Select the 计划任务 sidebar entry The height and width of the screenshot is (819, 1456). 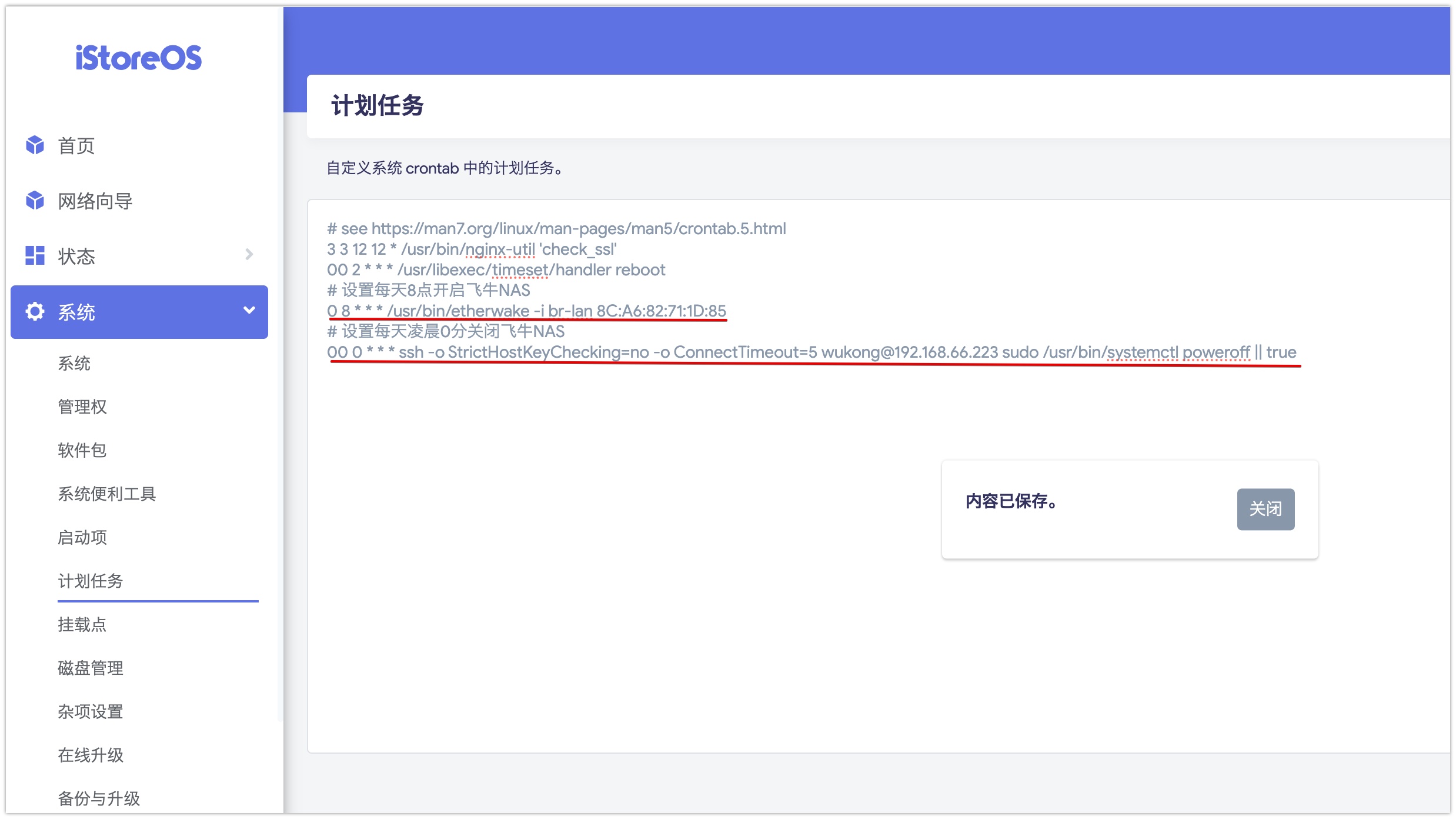click(x=91, y=581)
